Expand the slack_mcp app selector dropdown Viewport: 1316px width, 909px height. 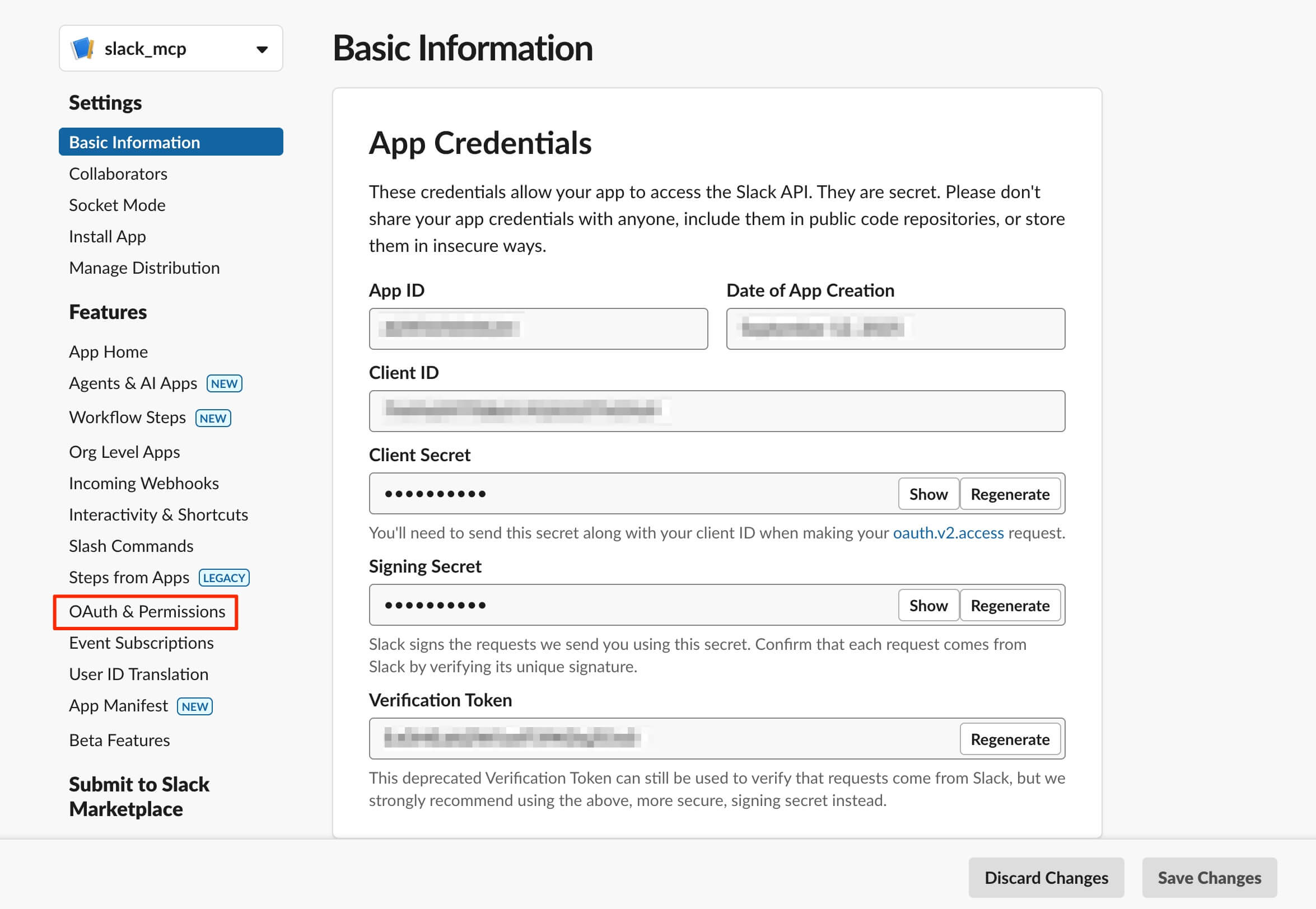pos(262,49)
